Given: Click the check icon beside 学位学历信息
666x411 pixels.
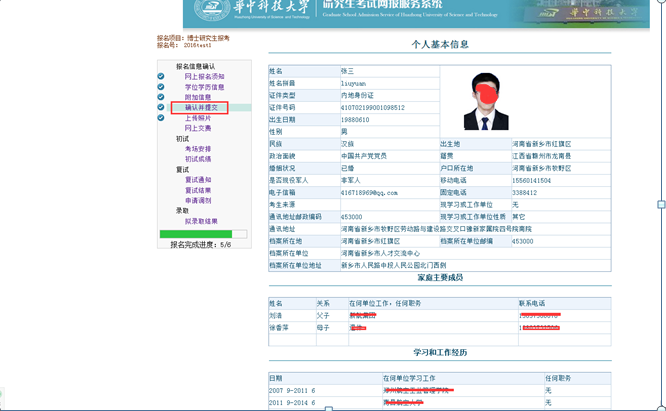Looking at the screenshot, I should click(161, 87).
